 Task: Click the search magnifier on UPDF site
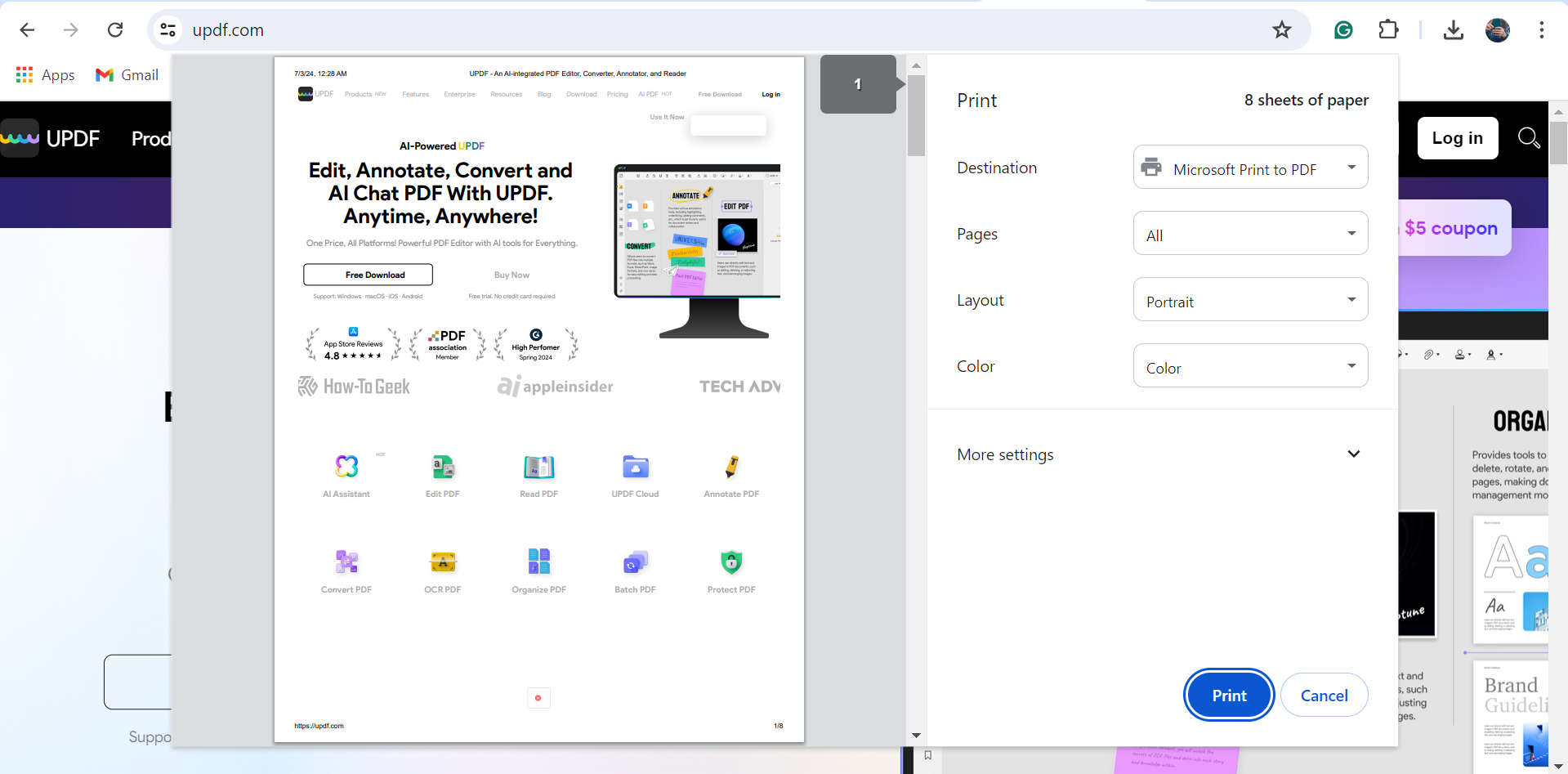coord(1529,138)
